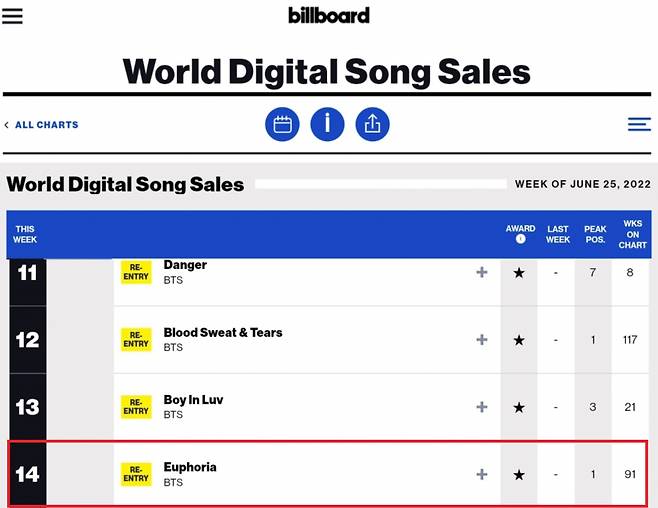Expand the Boy In Luv row
Image resolution: width=658 pixels, height=508 pixels.
(x=482, y=407)
